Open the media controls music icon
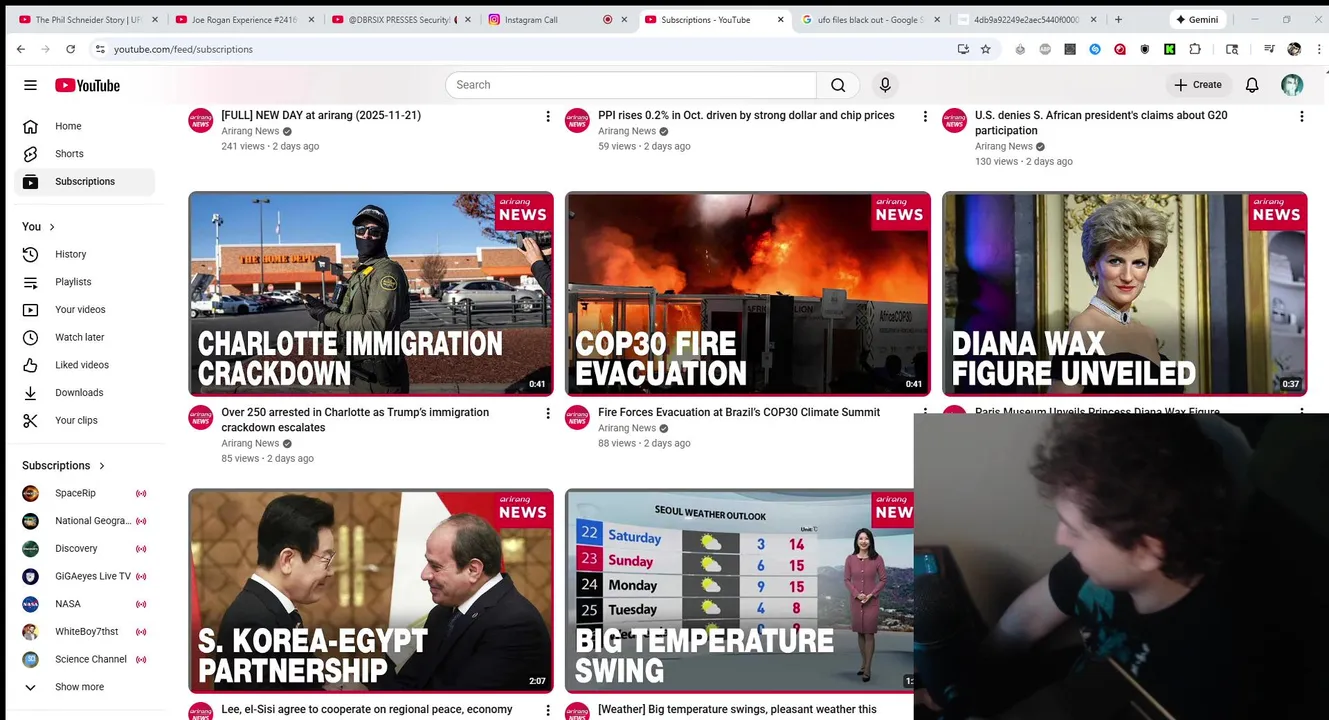Image resolution: width=1329 pixels, height=720 pixels. point(1269,49)
